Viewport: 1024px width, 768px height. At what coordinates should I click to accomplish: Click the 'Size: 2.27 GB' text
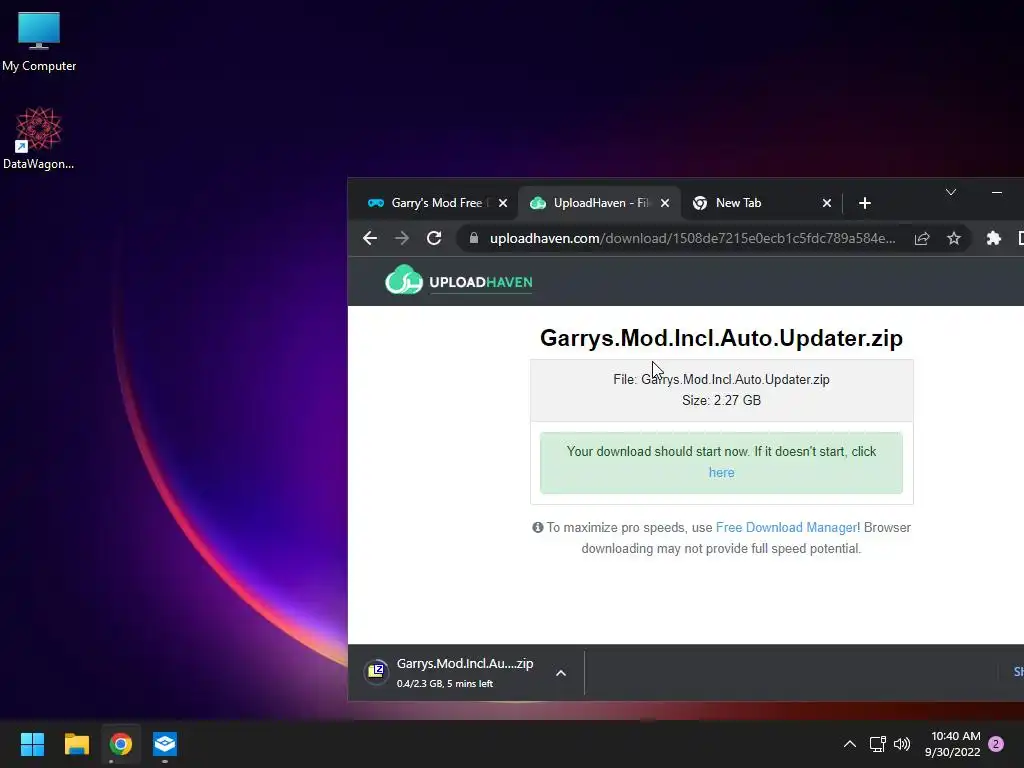pyautogui.click(x=722, y=400)
